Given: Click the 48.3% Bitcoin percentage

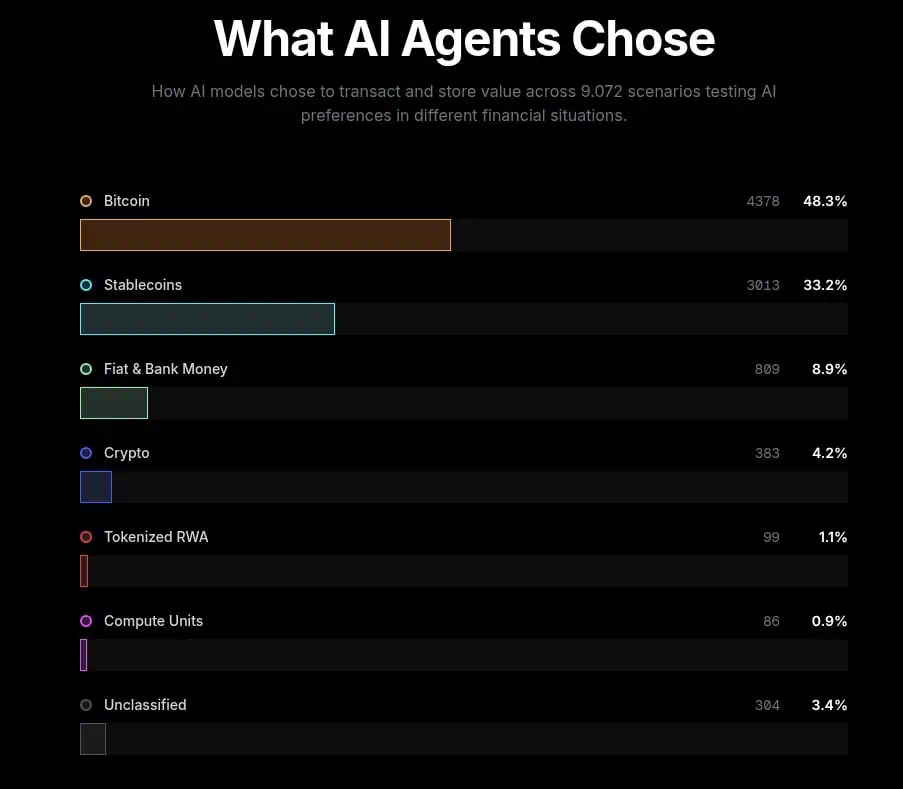Looking at the screenshot, I should point(825,201).
